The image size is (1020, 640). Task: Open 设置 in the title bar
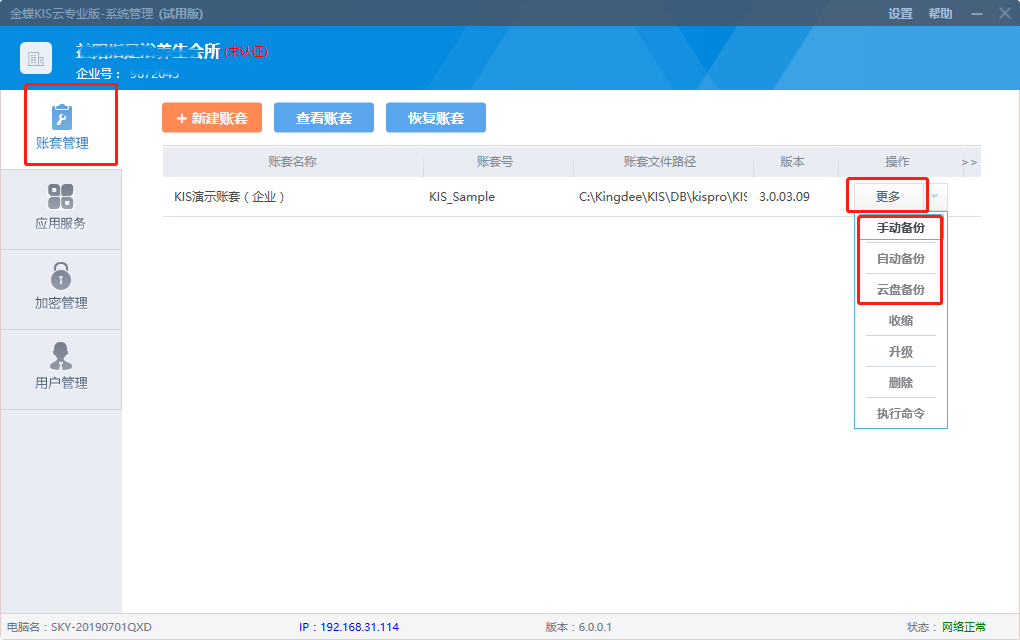[900, 14]
